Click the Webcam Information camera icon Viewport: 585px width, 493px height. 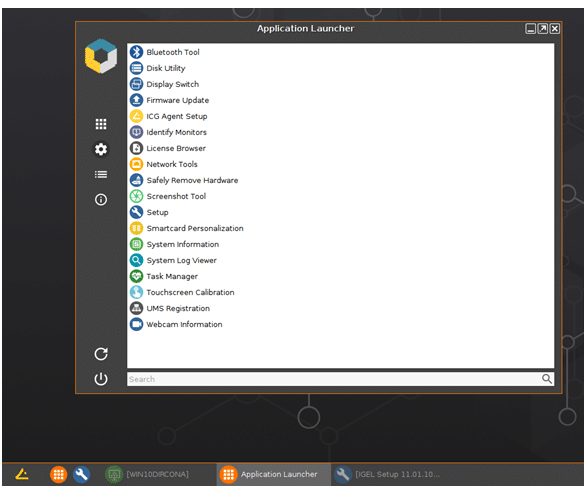[136, 324]
